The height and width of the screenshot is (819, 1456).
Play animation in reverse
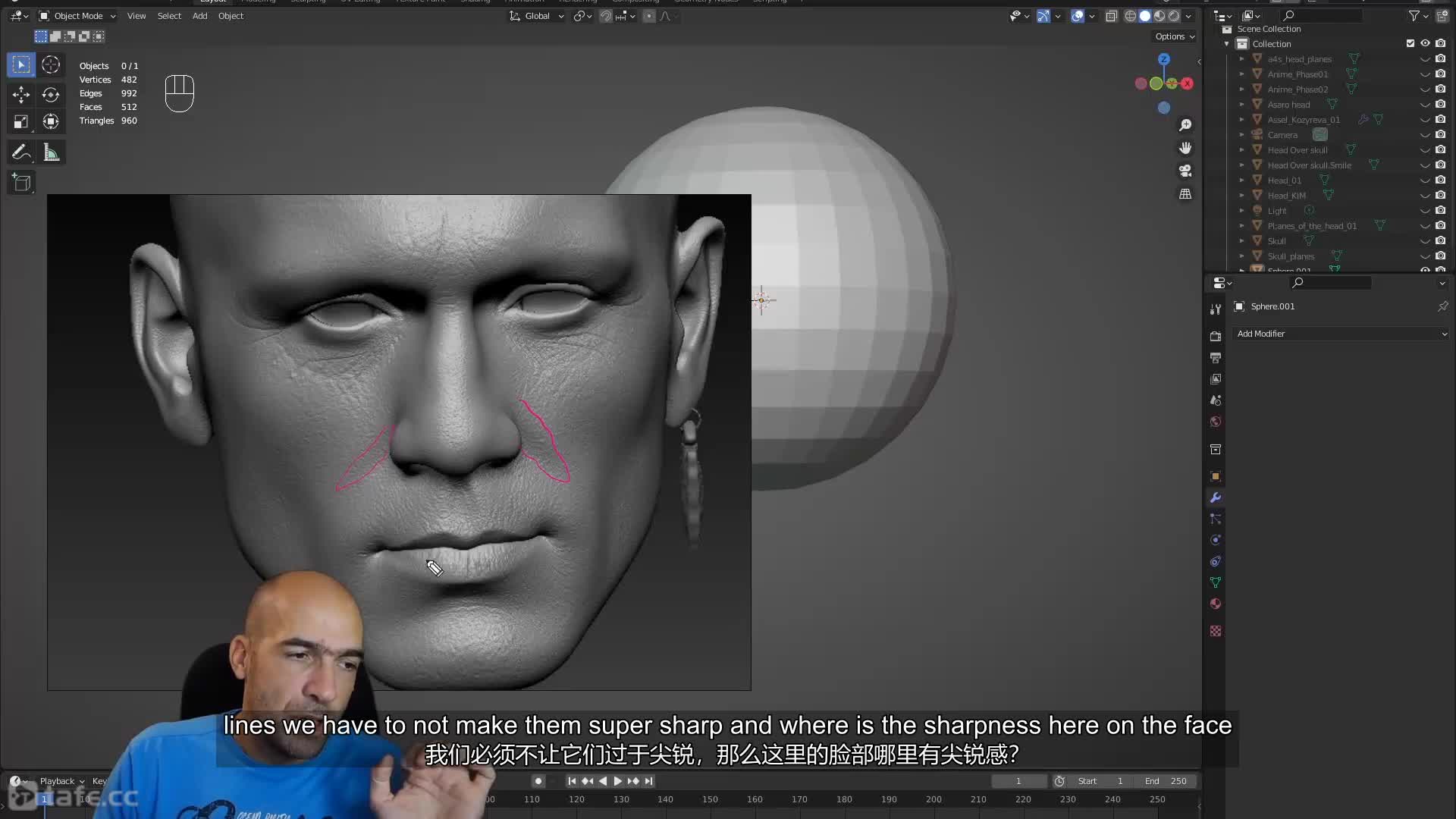(x=603, y=781)
